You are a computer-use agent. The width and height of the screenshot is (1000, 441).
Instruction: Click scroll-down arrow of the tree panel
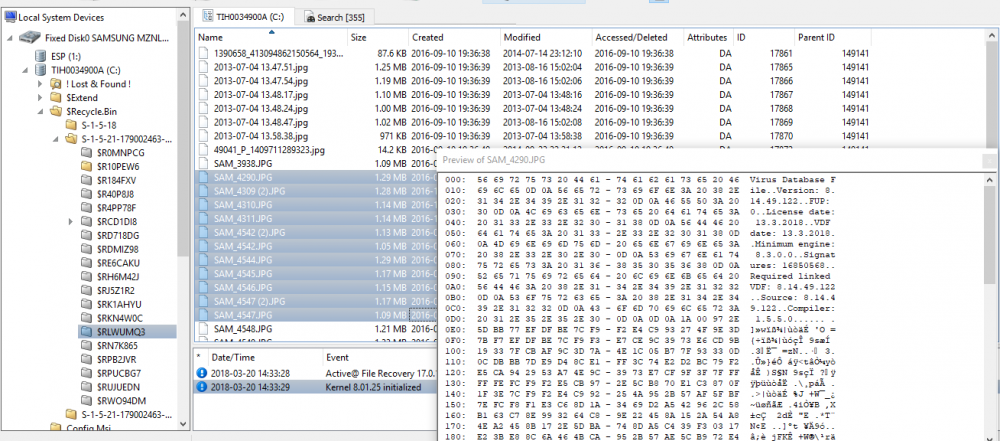tap(183, 424)
